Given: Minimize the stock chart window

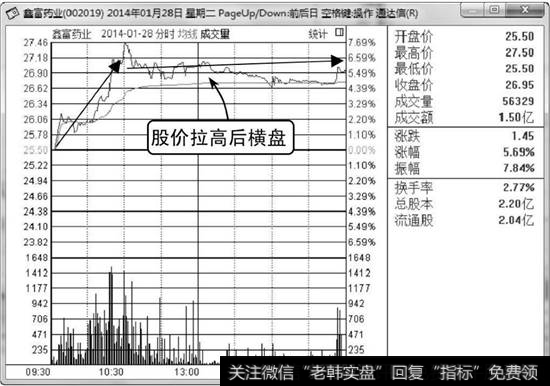Looking at the screenshot, I should click(472, 10).
